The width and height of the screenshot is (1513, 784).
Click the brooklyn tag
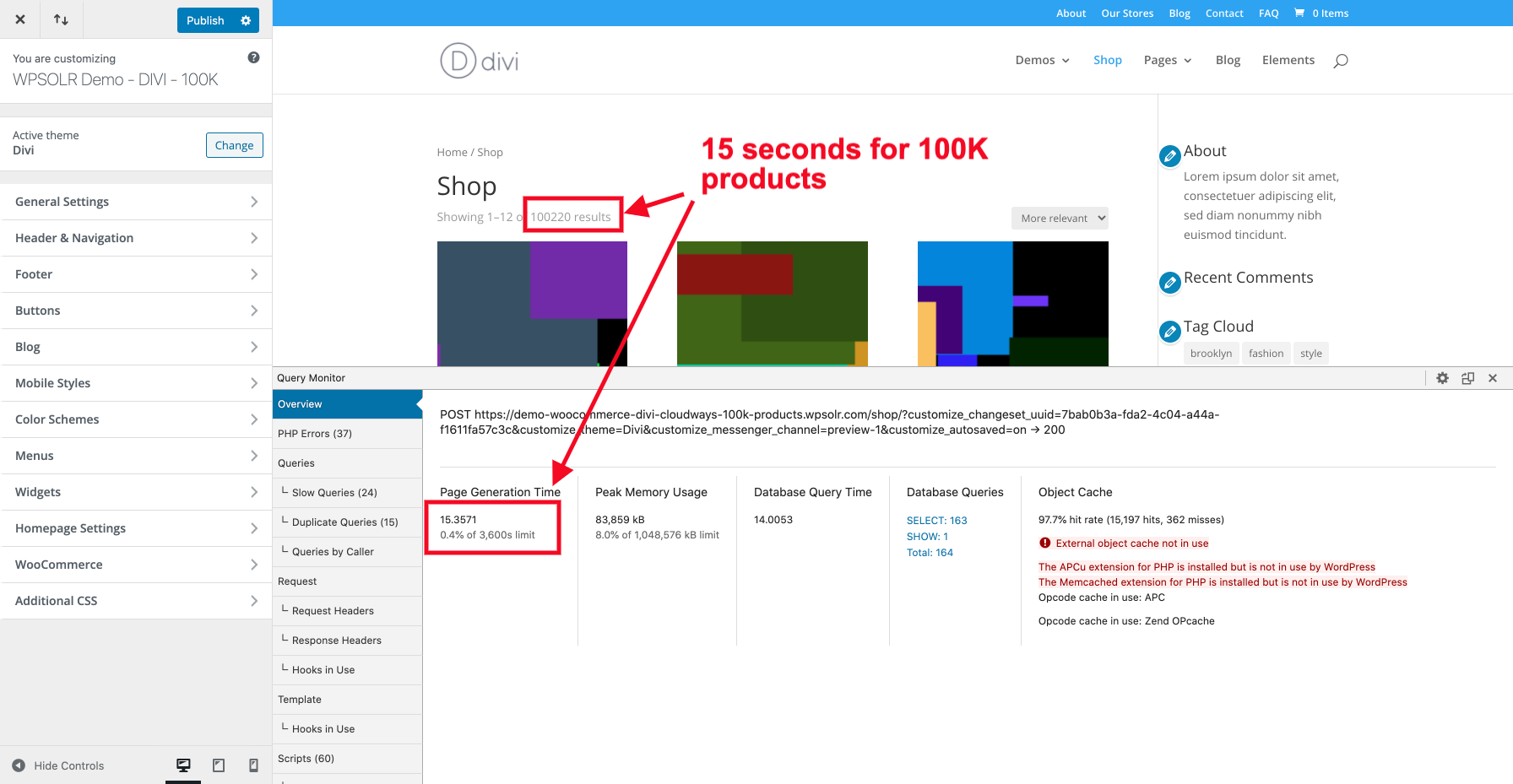pos(1211,354)
